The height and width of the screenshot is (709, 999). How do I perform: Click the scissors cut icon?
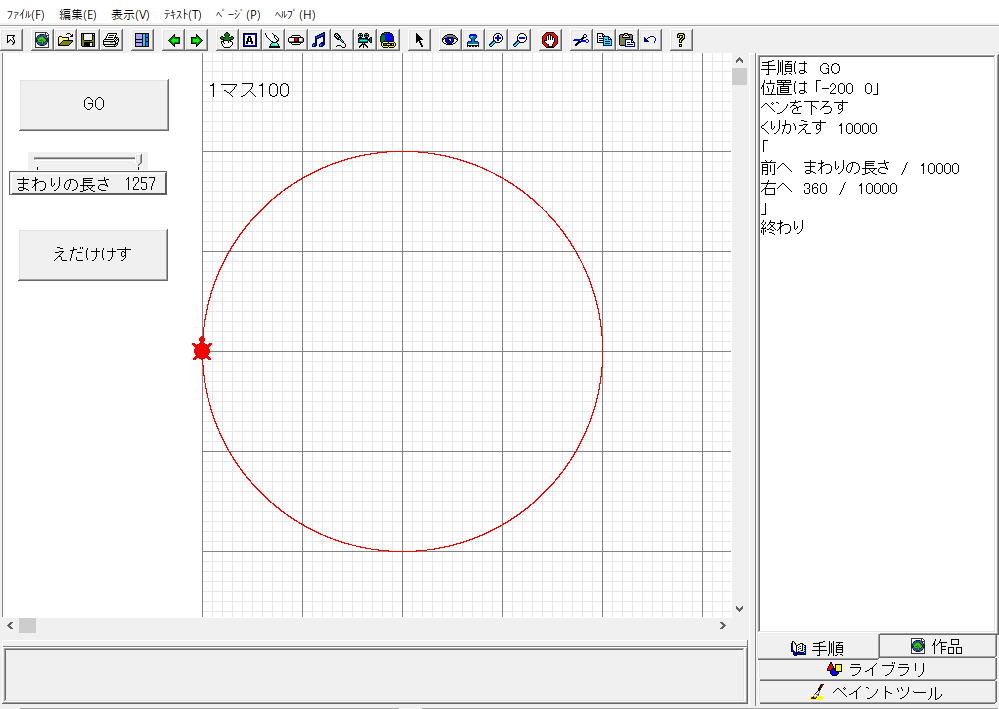[x=581, y=40]
